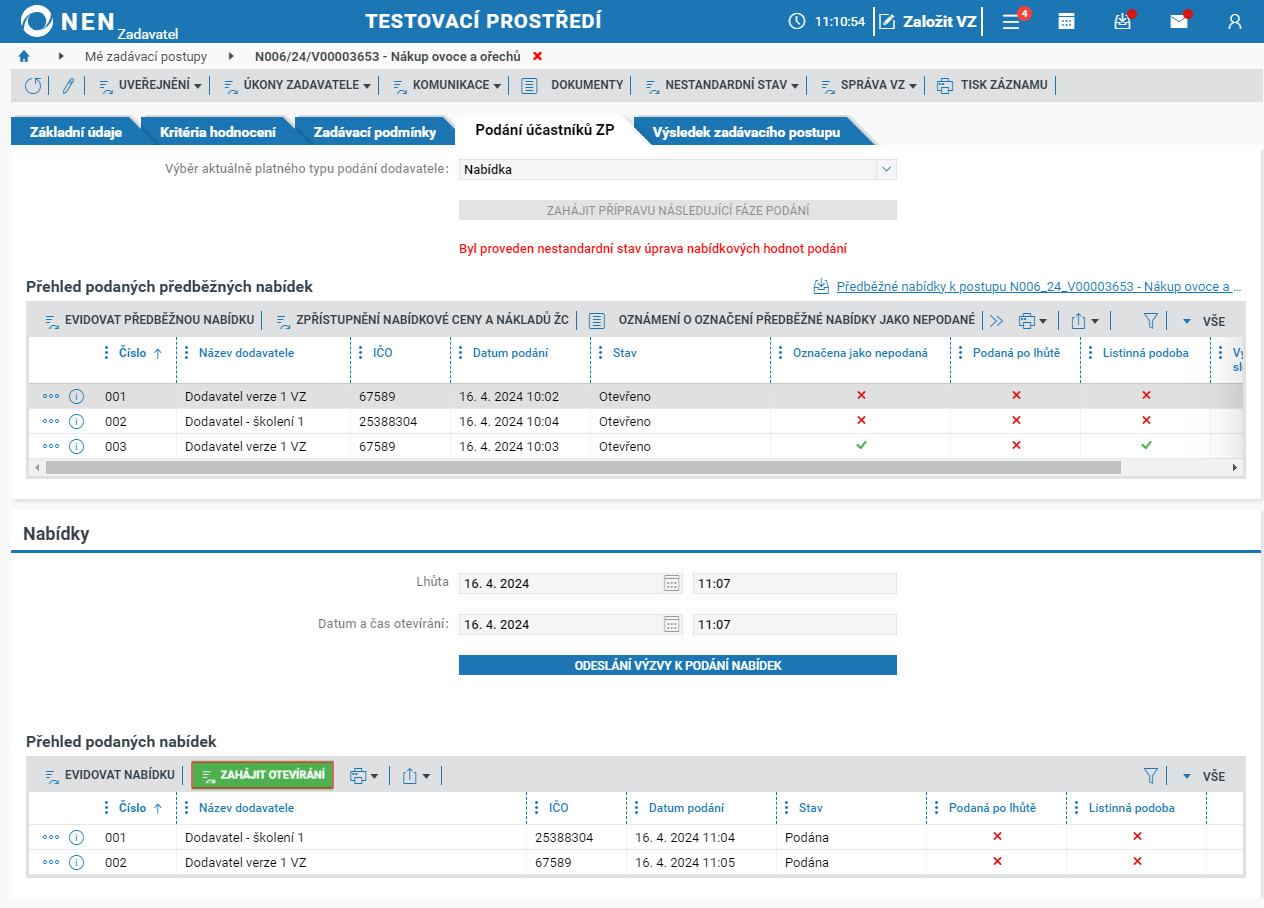Open DOKUMENTY in the toolbar

tap(573, 86)
